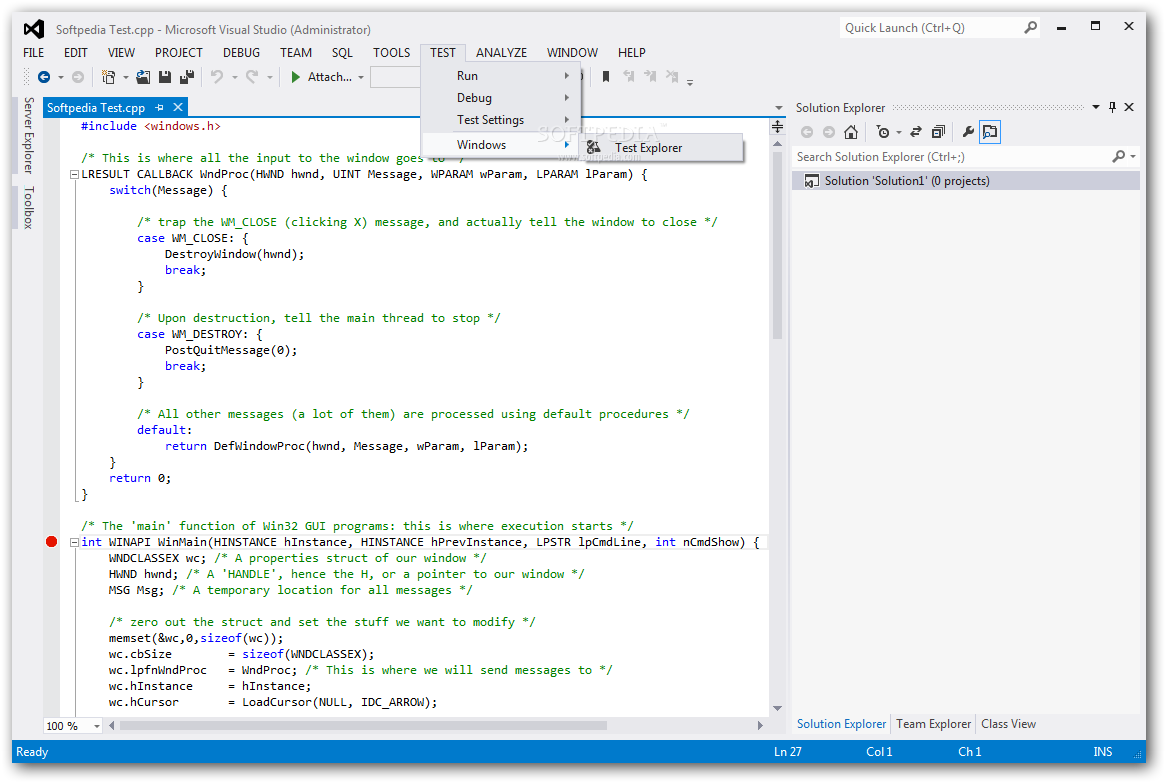Expand the Test Settings submenu
Screen dimensions: 1166x783
(x=501, y=120)
